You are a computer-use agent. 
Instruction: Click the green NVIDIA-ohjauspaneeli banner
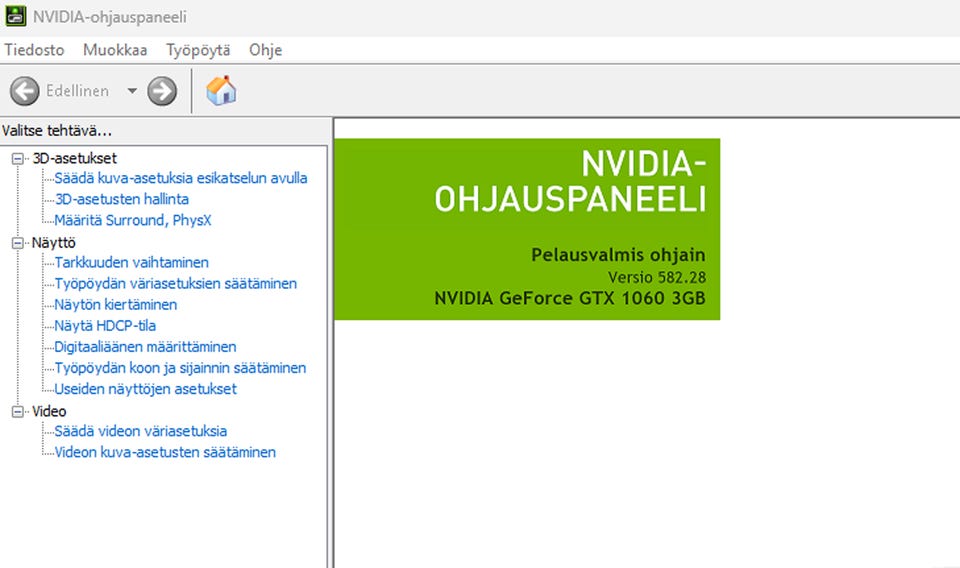pyautogui.click(x=527, y=229)
